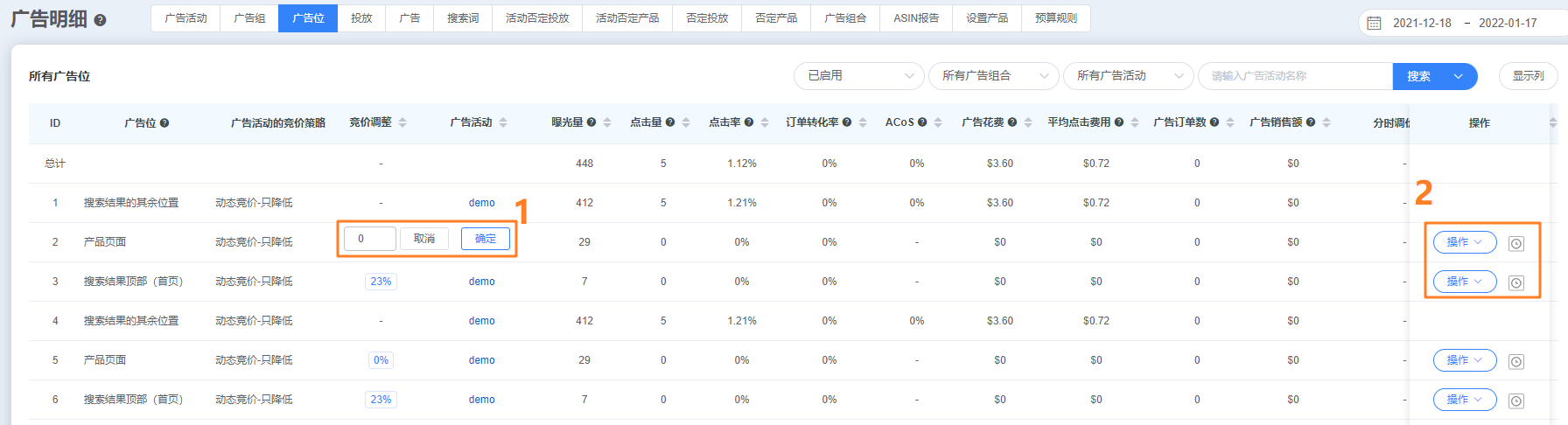Screen dimensions: 1568x425
Task: Sort the 广告花费 column
Action: 1028,122
